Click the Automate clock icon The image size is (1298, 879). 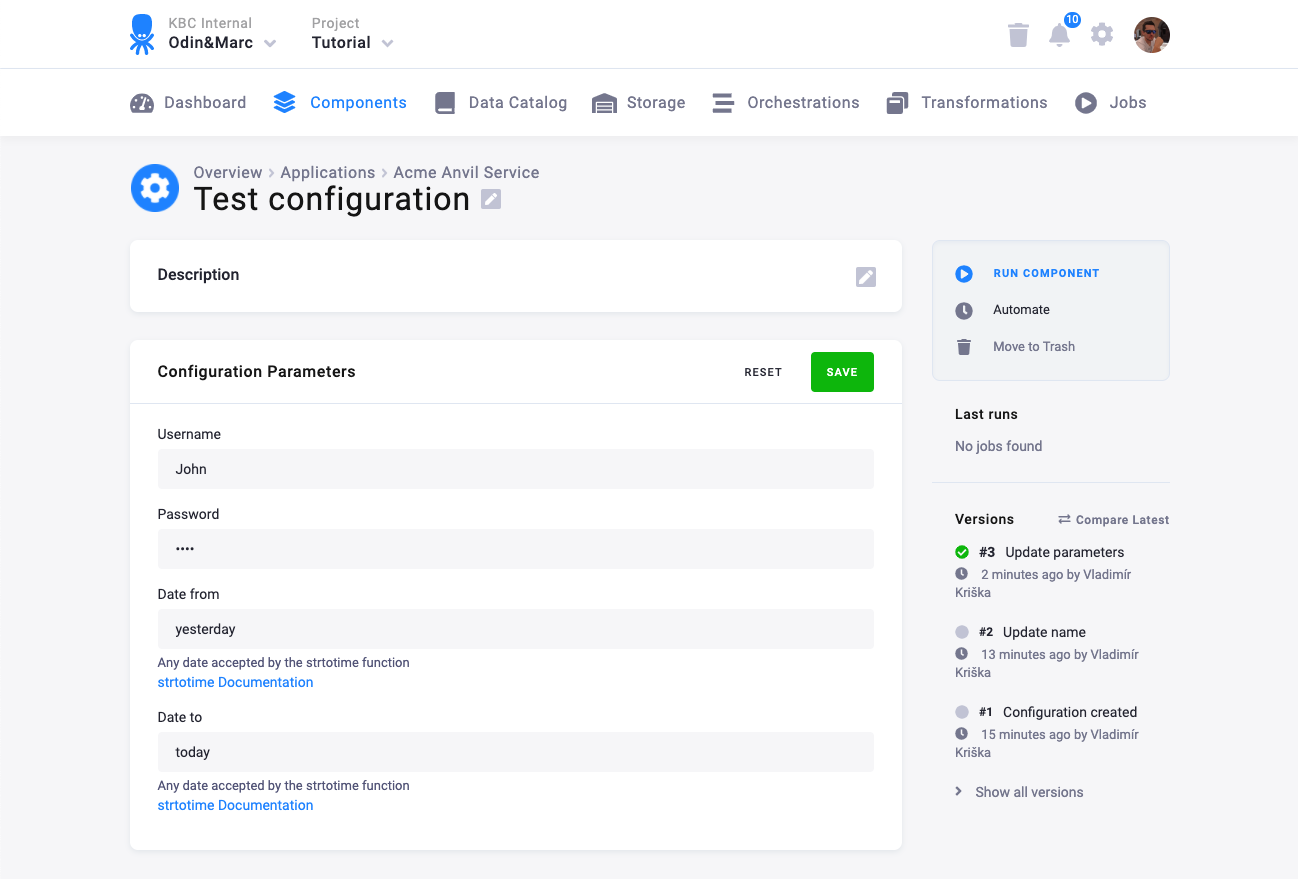(964, 310)
